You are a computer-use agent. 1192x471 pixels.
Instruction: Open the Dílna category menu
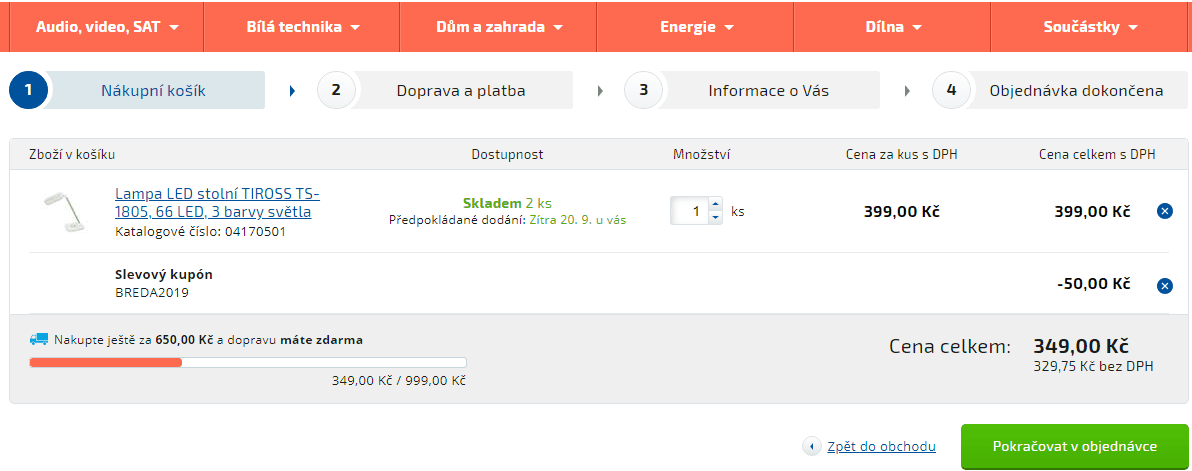click(x=893, y=27)
